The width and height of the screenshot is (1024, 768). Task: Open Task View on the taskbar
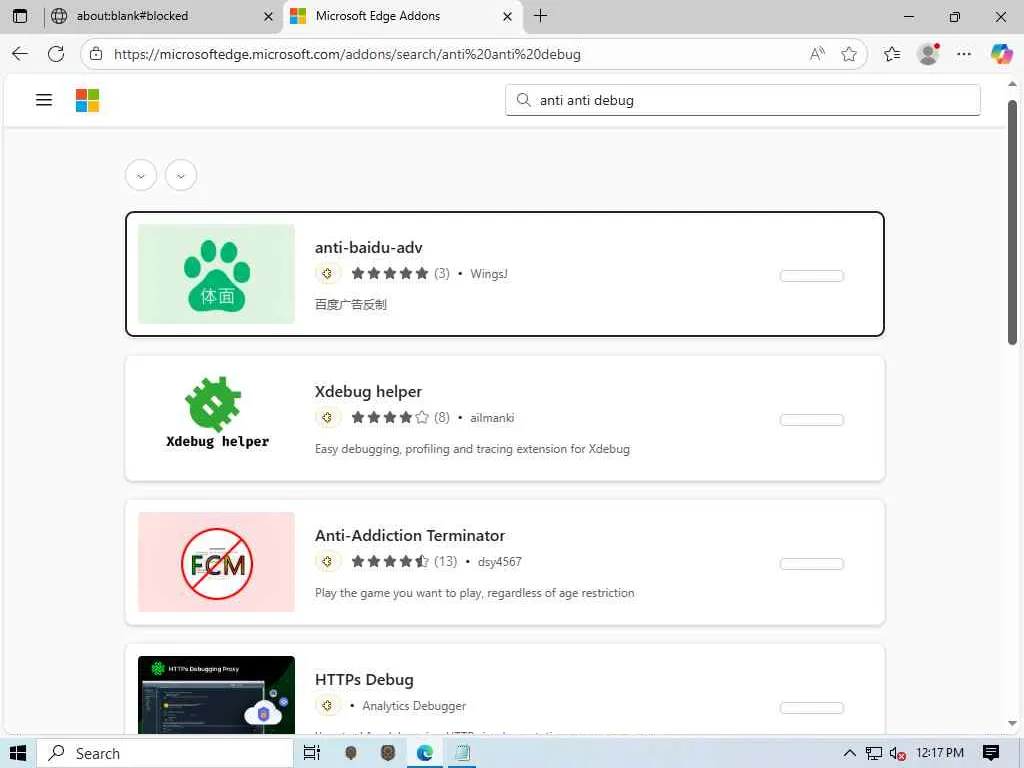[312, 754]
